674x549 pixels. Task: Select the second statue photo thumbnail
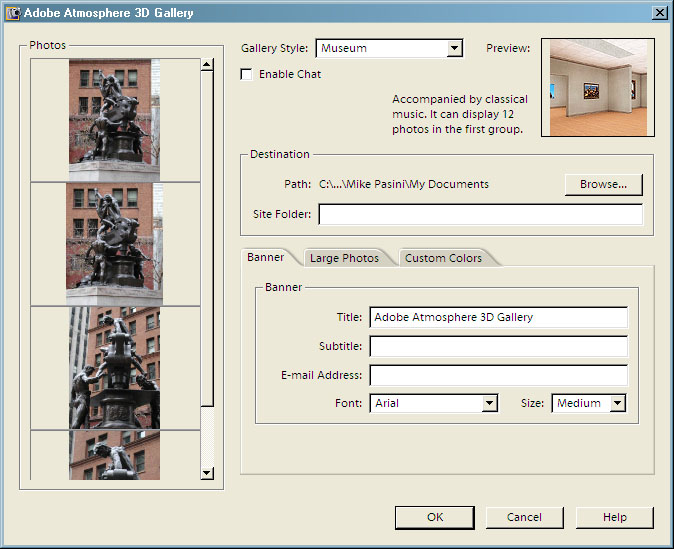coord(114,243)
